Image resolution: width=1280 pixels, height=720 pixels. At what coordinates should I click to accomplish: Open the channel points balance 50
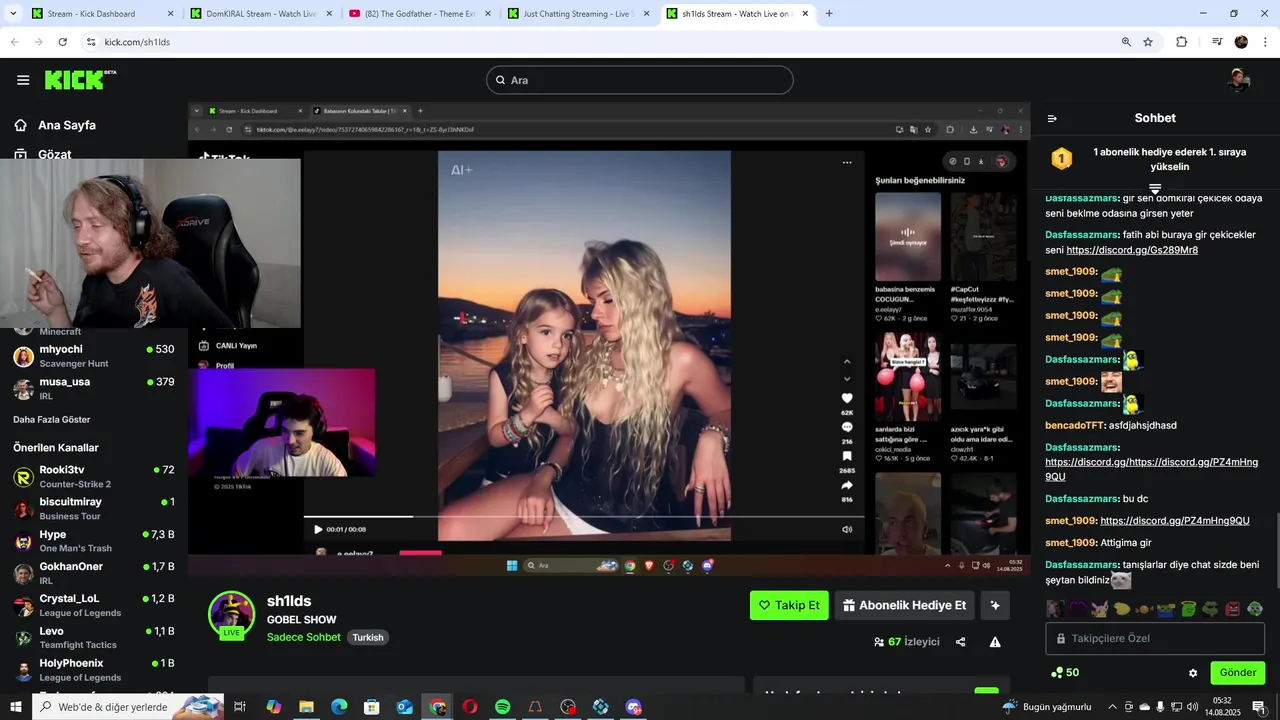[x=1065, y=673]
